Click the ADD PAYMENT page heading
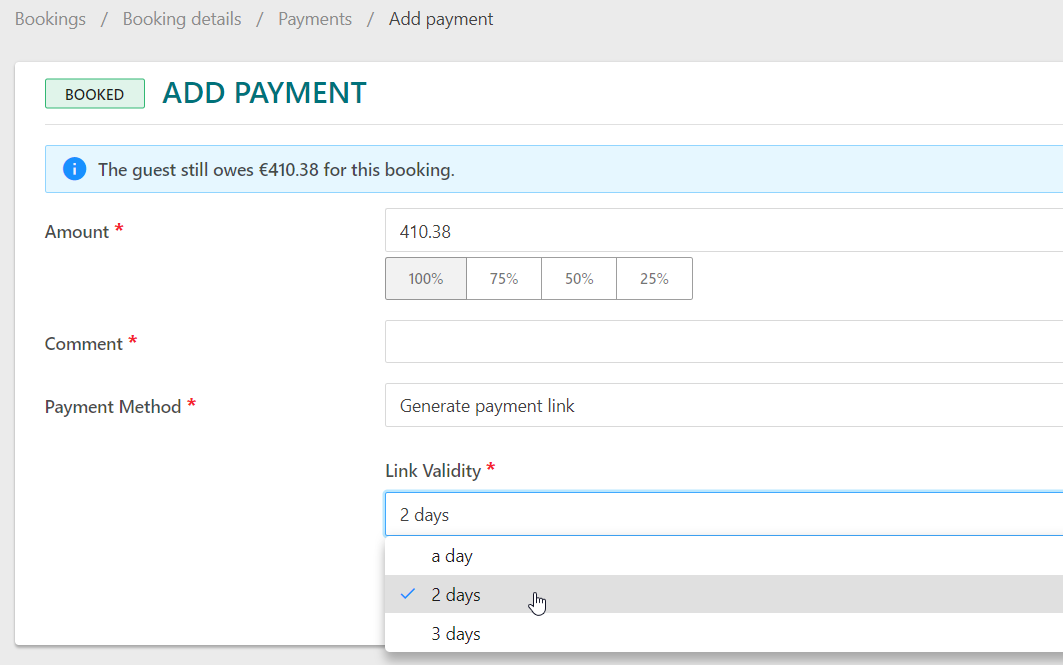The height and width of the screenshot is (665, 1063). (x=264, y=93)
